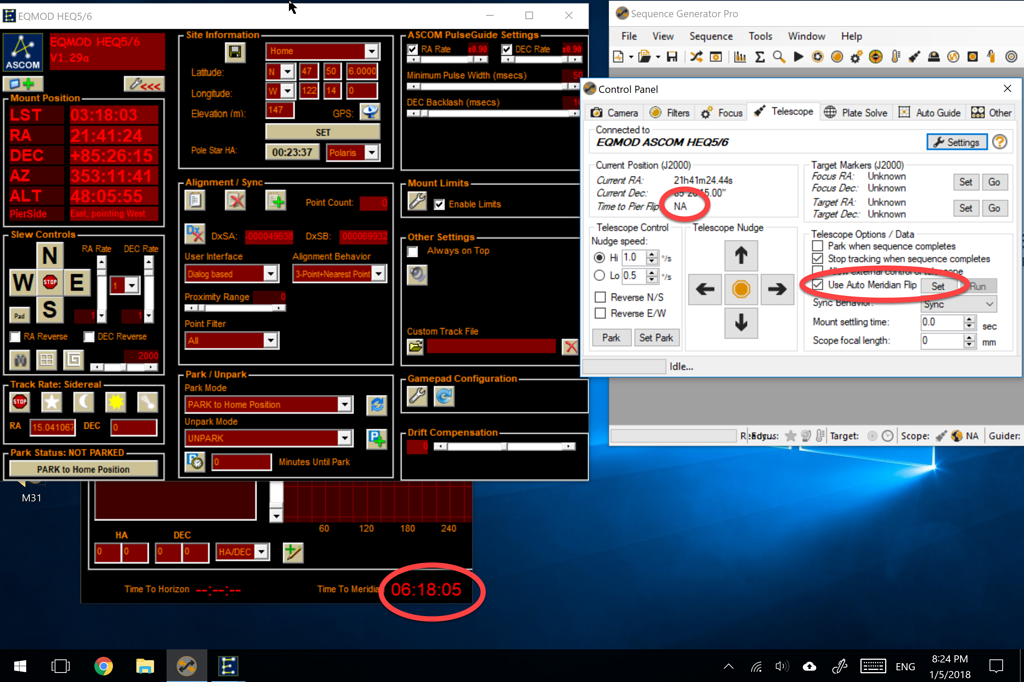Open the Alignment Behavior dropdown
The width and height of the screenshot is (1024, 682).
(x=378, y=274)
